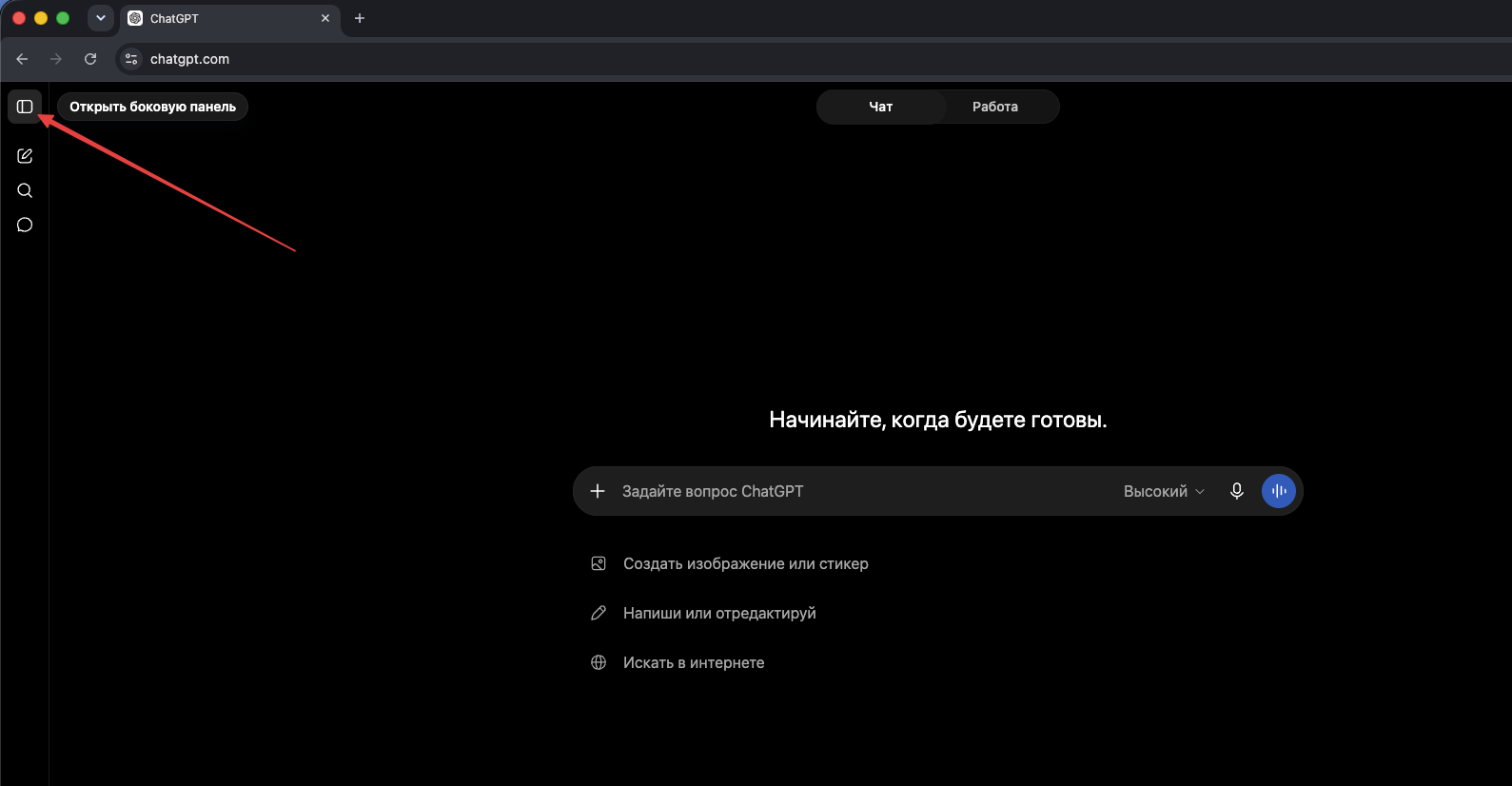Click the Начинайте, когда будете готовы heading
The image size is (1512, 786).
pos(938,420)
